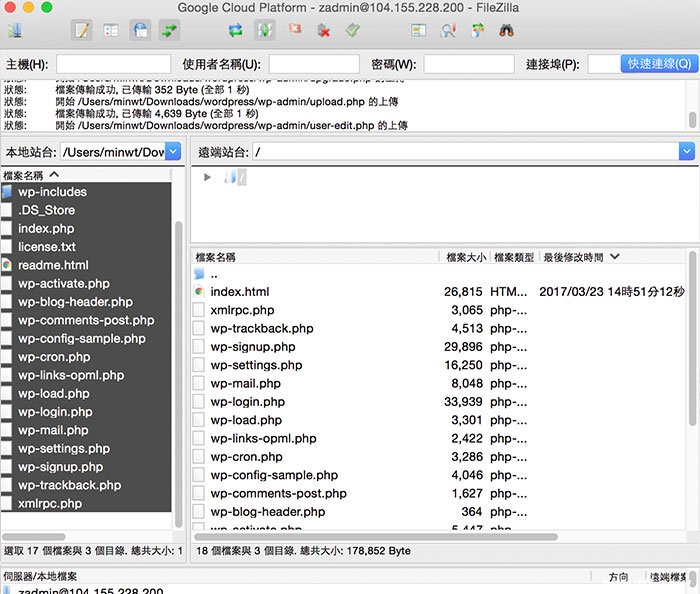This screenshot has height=594, width=700.
Task: Cancel the current operation icon
Action: click(x=295, y=30)
